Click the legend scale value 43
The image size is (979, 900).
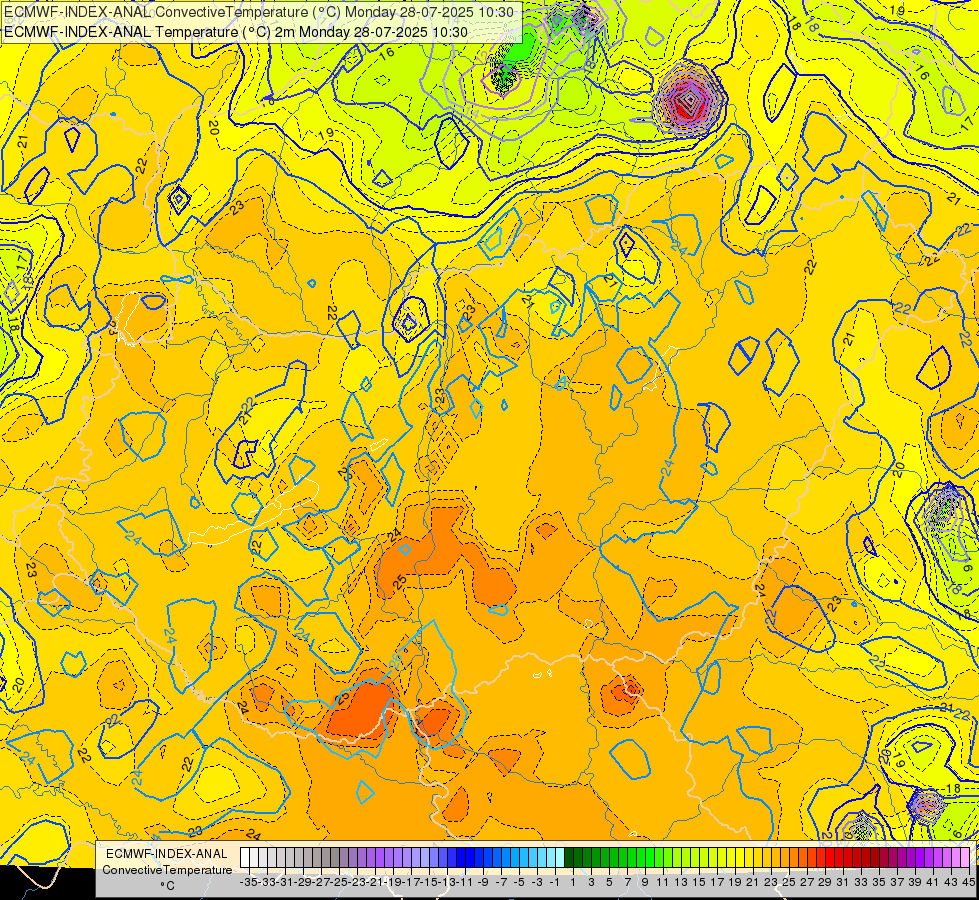pos(952,882)
